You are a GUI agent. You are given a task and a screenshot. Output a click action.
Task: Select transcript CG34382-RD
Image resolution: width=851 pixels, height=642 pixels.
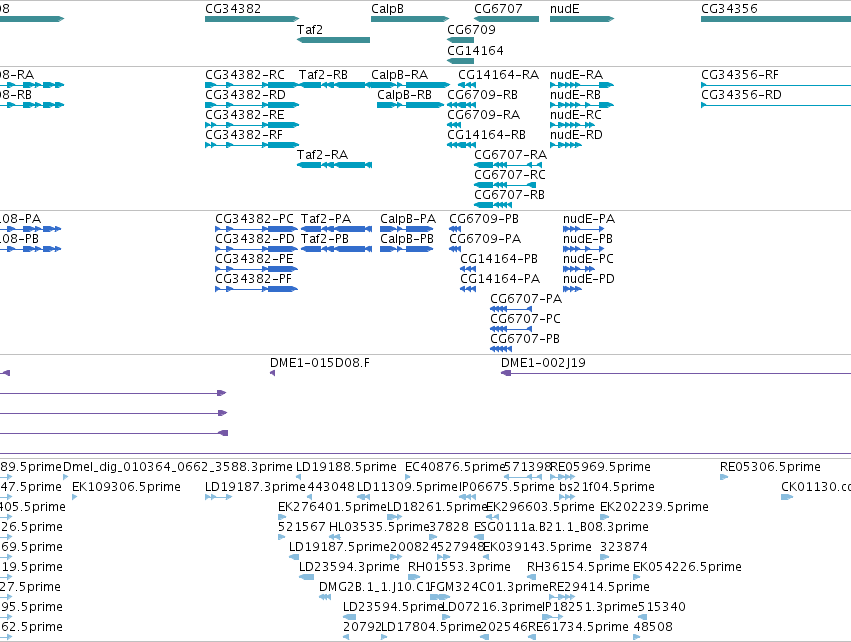click(x=245, y=94)
